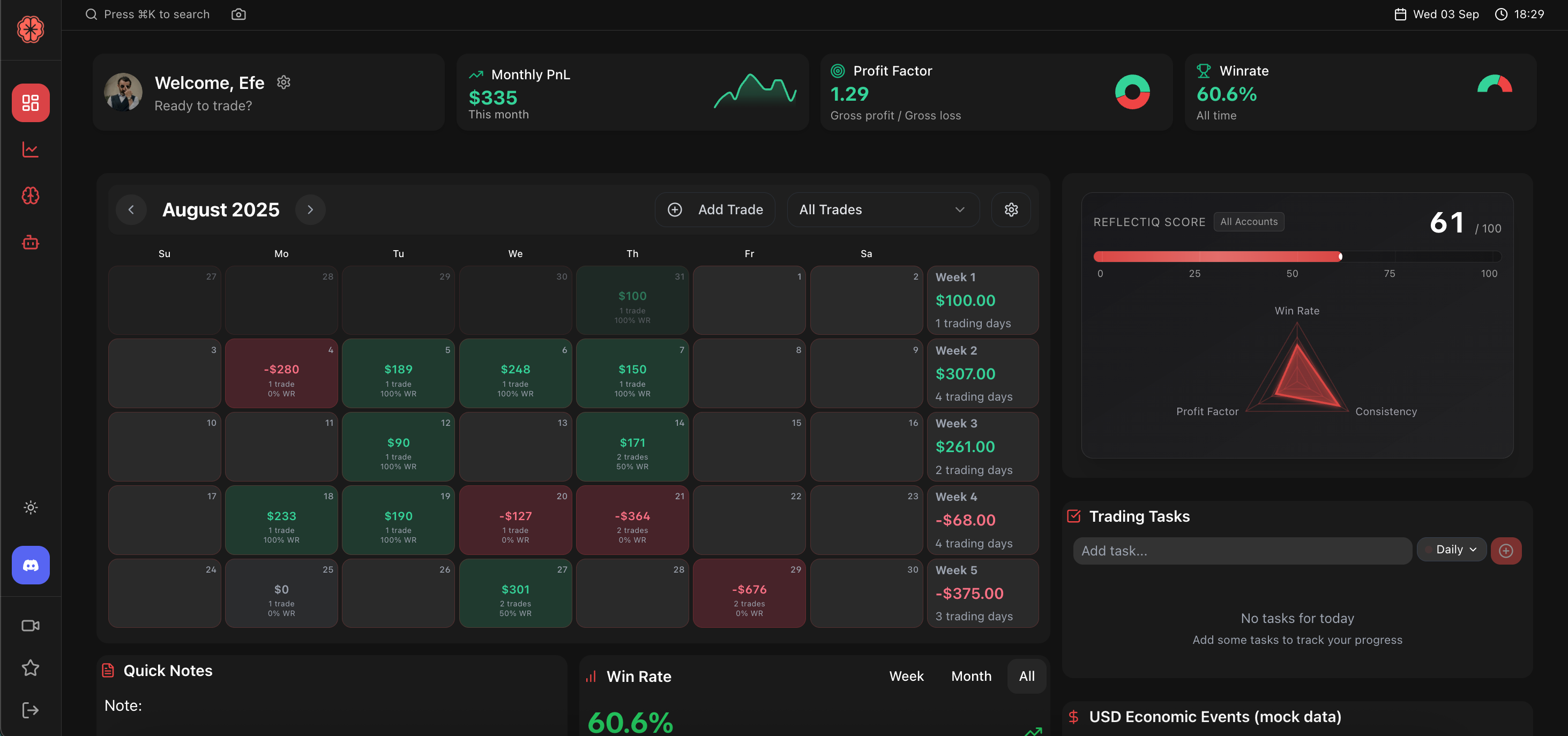
Task: Switch the All Accounts score filter
Action: tap(1249, 221)
